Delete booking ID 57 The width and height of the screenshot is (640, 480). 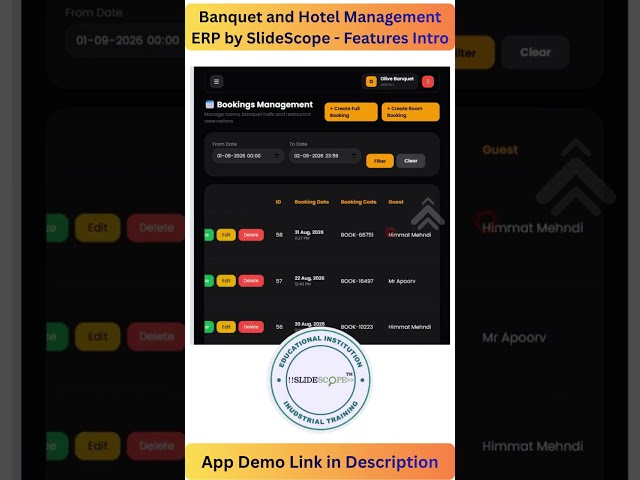pos(251,281)
